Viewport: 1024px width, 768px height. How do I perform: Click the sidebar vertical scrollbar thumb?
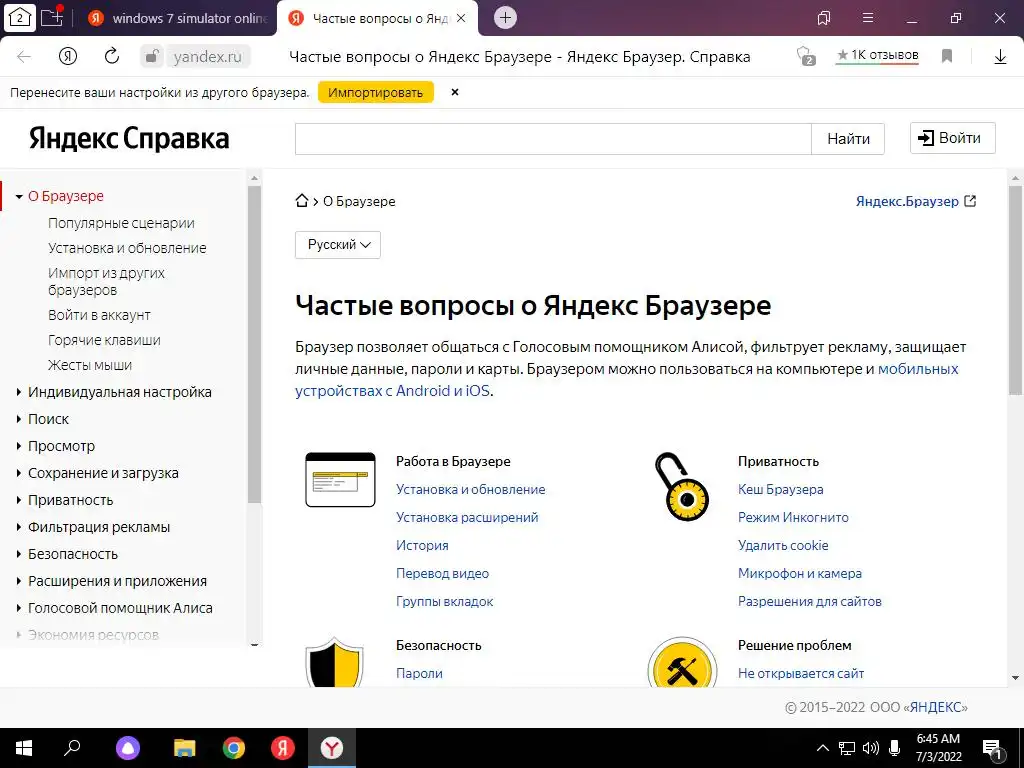255,344
